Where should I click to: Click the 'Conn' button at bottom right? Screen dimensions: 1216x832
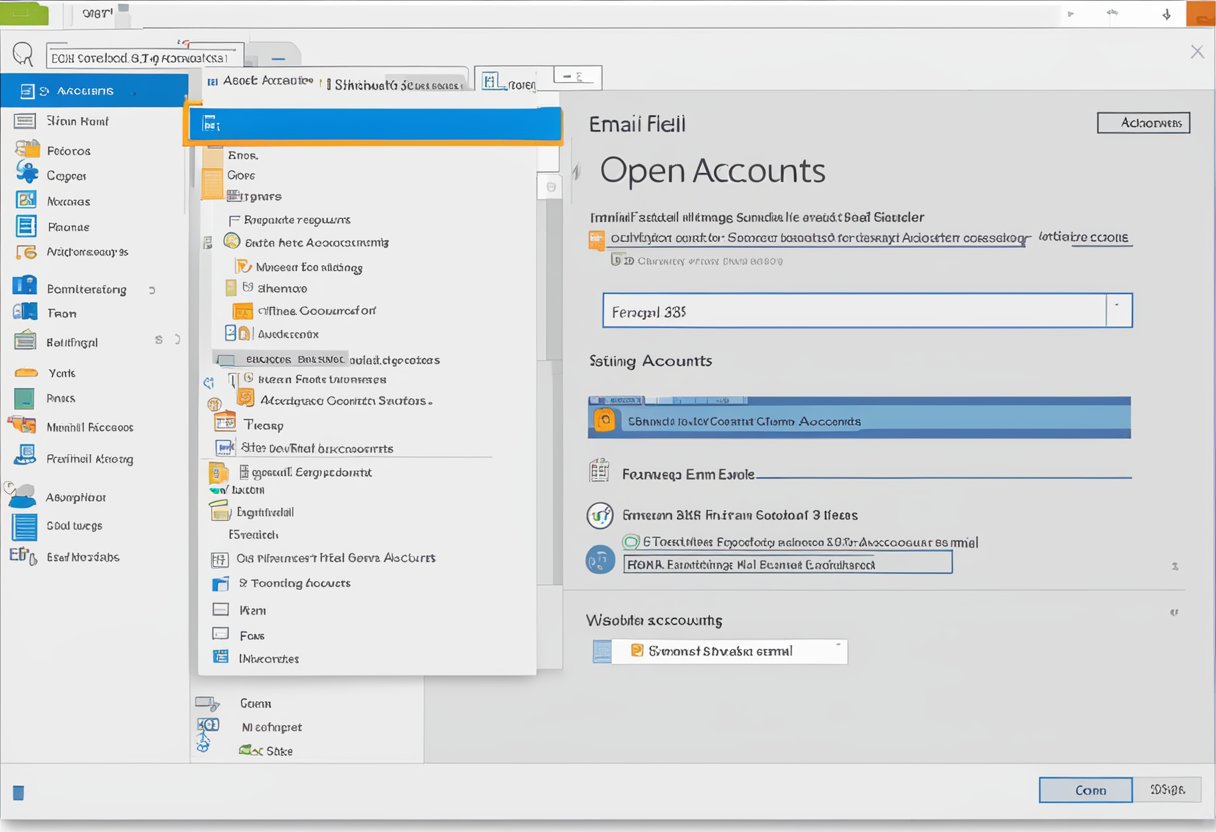click(1085, 790)
